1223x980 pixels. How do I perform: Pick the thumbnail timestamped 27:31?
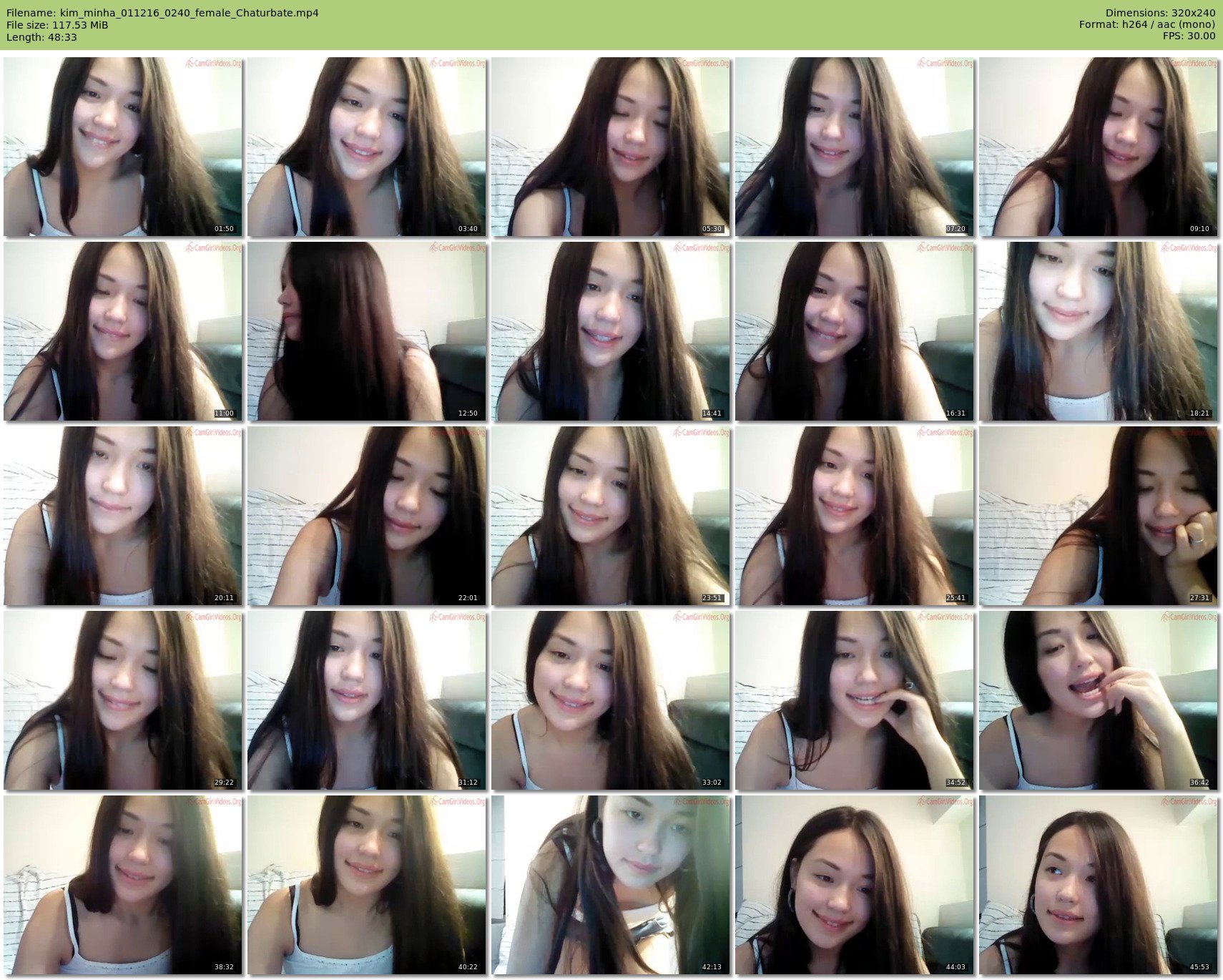pos(1099,516)
